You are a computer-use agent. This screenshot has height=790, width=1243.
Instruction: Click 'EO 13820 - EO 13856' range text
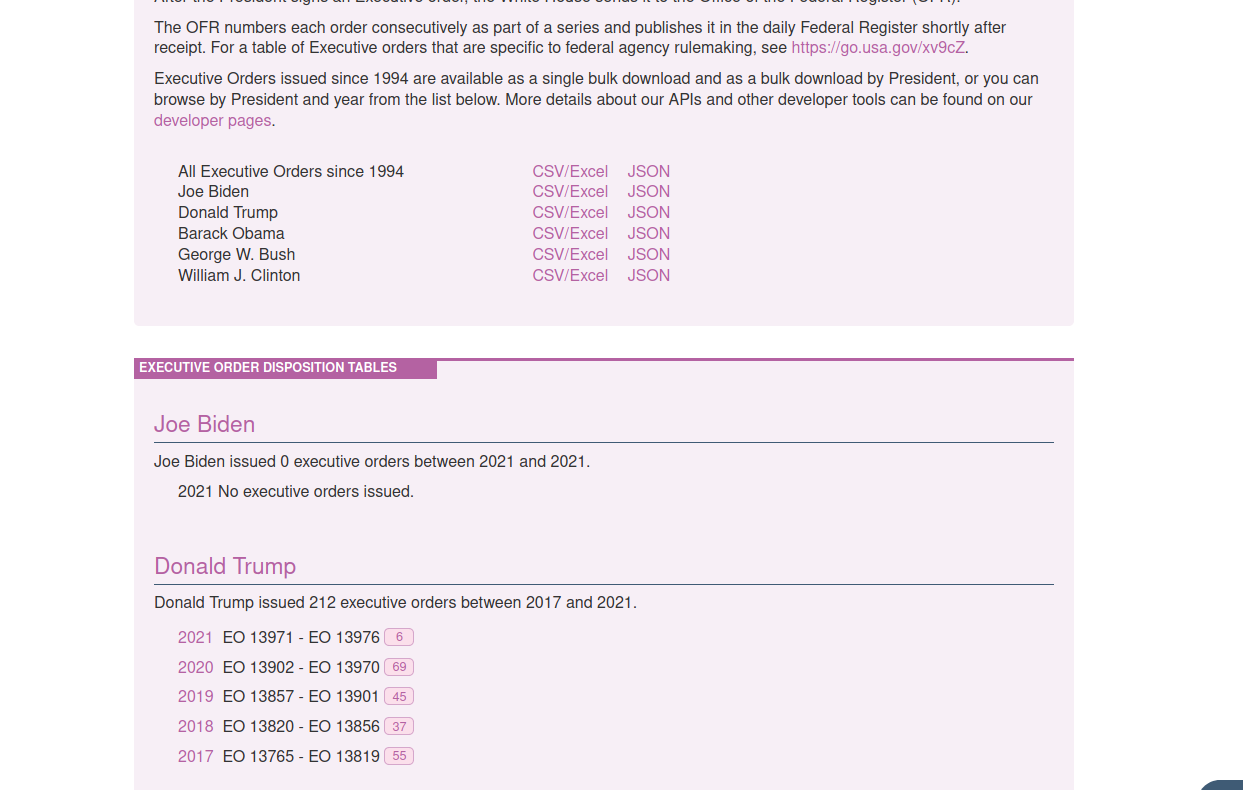(x=301, y=727)
